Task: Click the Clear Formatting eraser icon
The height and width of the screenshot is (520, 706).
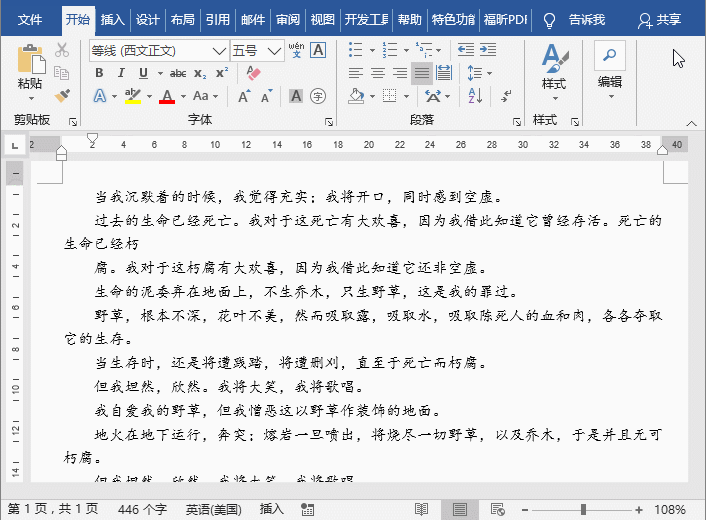Action: coord(253,73)
